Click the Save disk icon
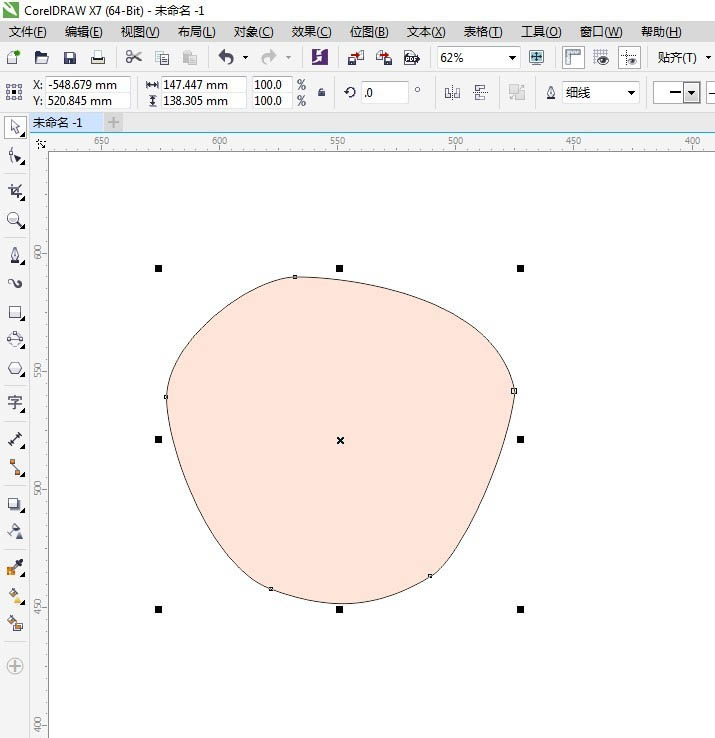The height and width of the screenshot is (738, 715). pyautogui.click(x=70, y=58)
